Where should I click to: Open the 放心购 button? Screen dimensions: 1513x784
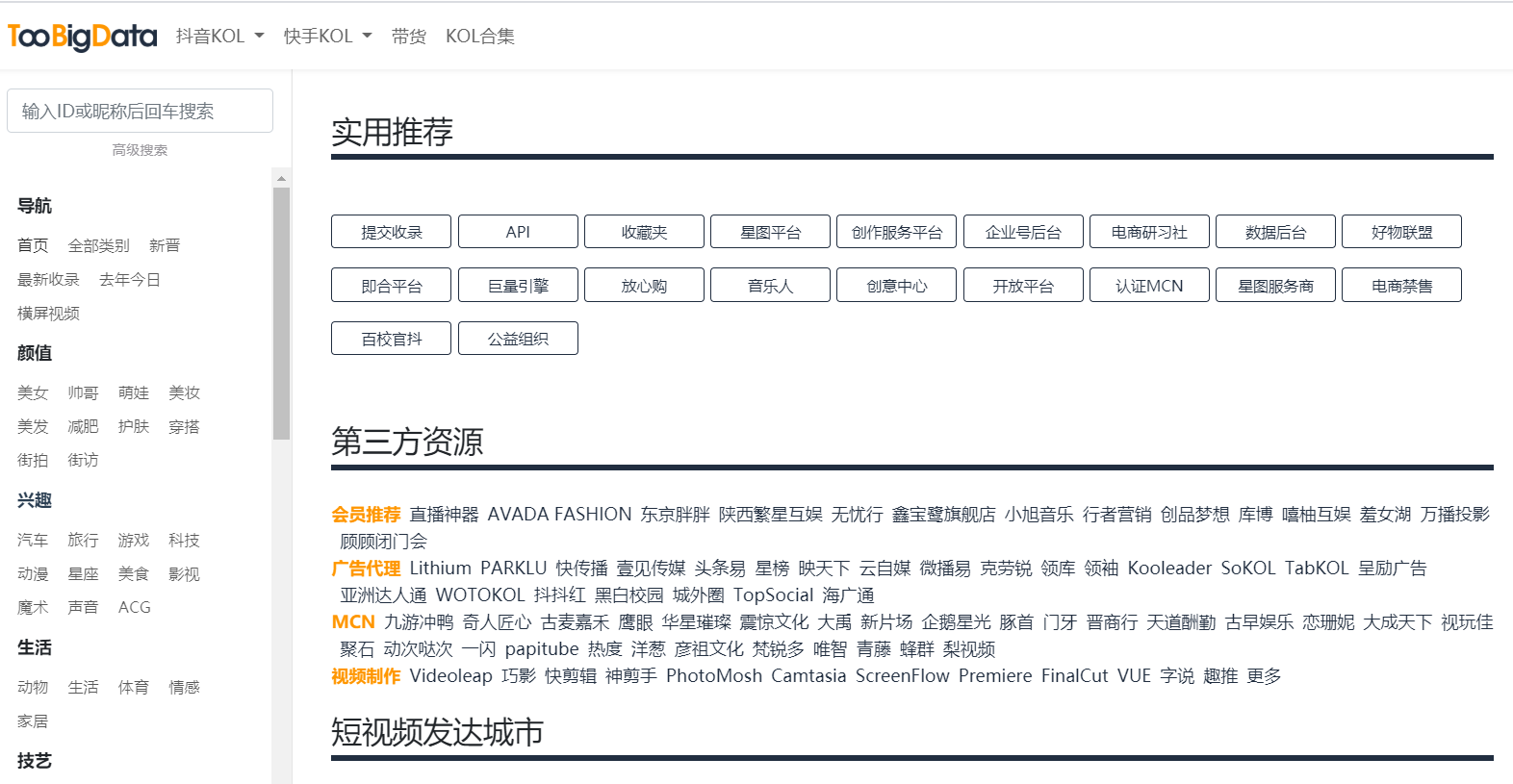[x=644, y=286]
